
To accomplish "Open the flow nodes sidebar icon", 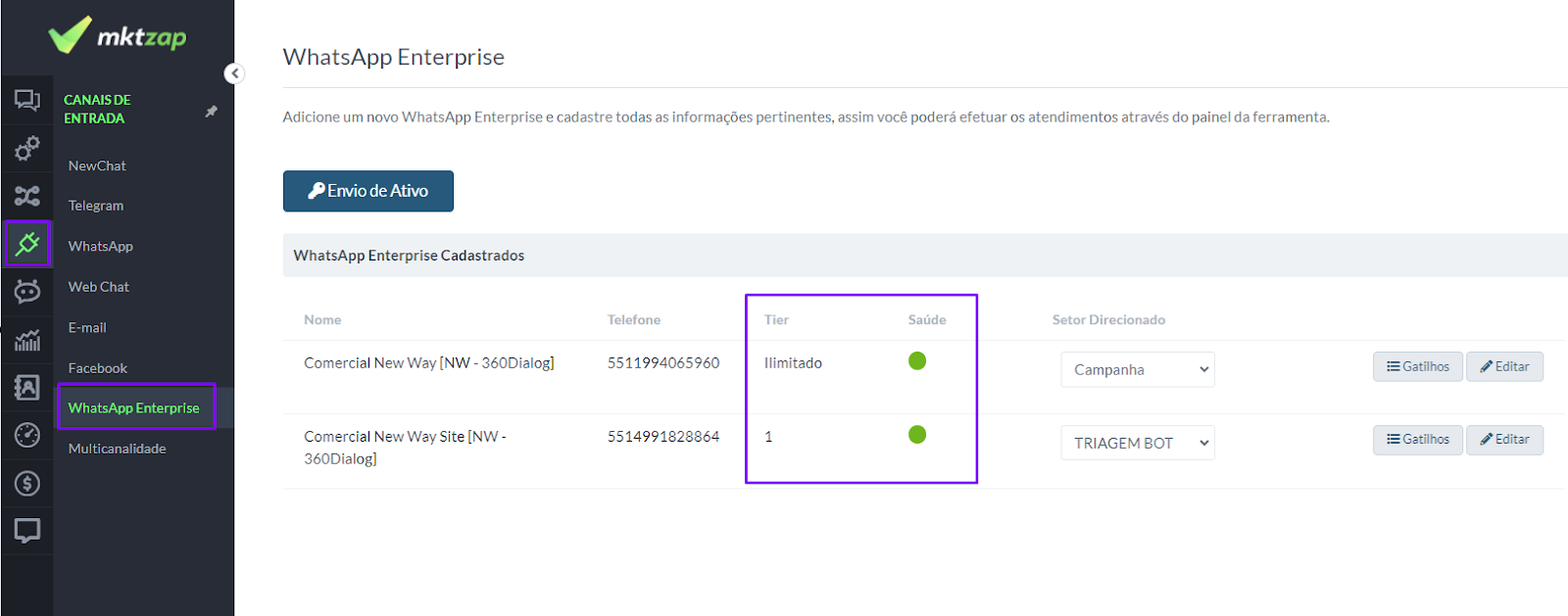I will coord(27,196).
